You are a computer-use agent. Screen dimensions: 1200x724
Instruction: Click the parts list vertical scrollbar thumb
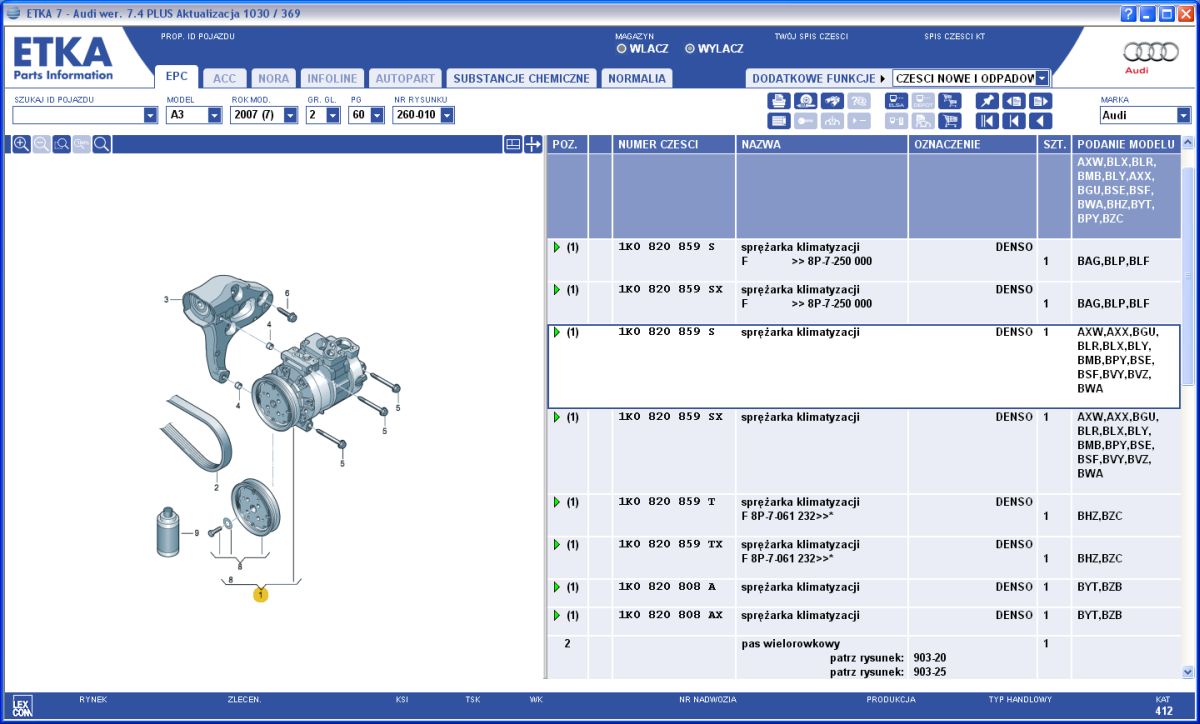click(1188, 276)
